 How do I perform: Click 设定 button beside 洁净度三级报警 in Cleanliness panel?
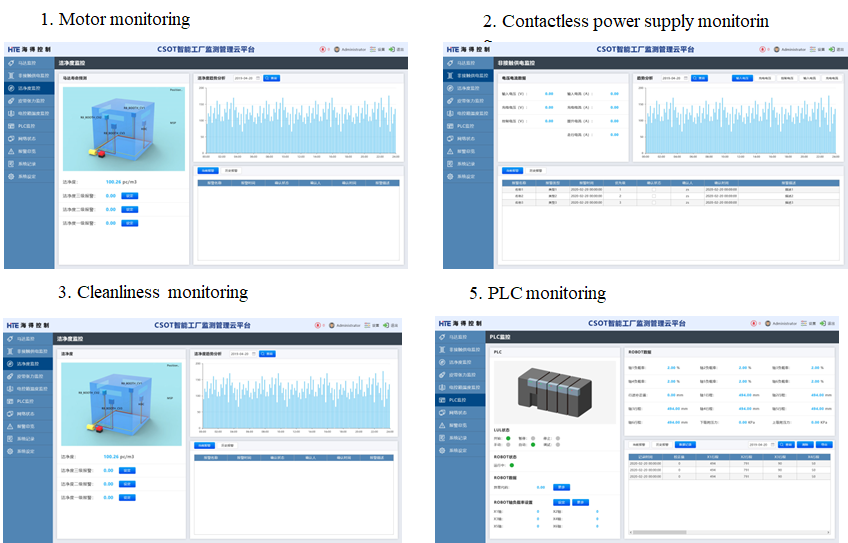[x=128, y=468]
